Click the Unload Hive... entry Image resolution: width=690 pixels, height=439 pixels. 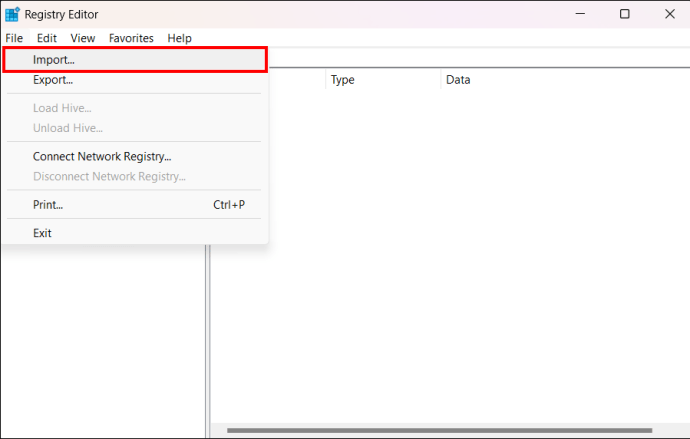tap(135, 128)
